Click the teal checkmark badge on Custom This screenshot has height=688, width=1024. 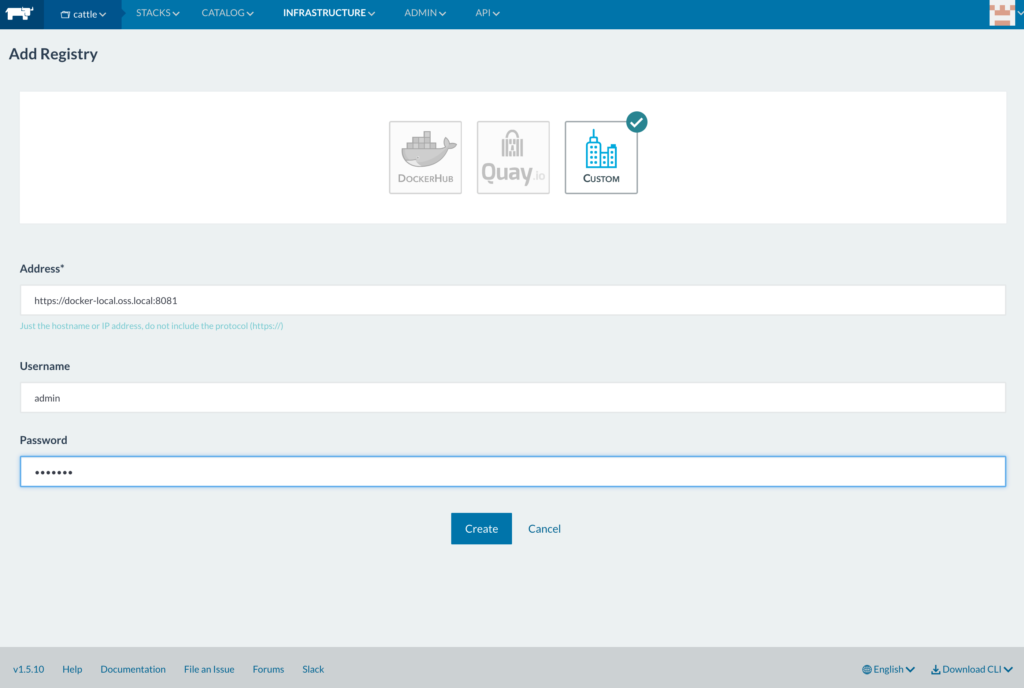coord(636,122)
